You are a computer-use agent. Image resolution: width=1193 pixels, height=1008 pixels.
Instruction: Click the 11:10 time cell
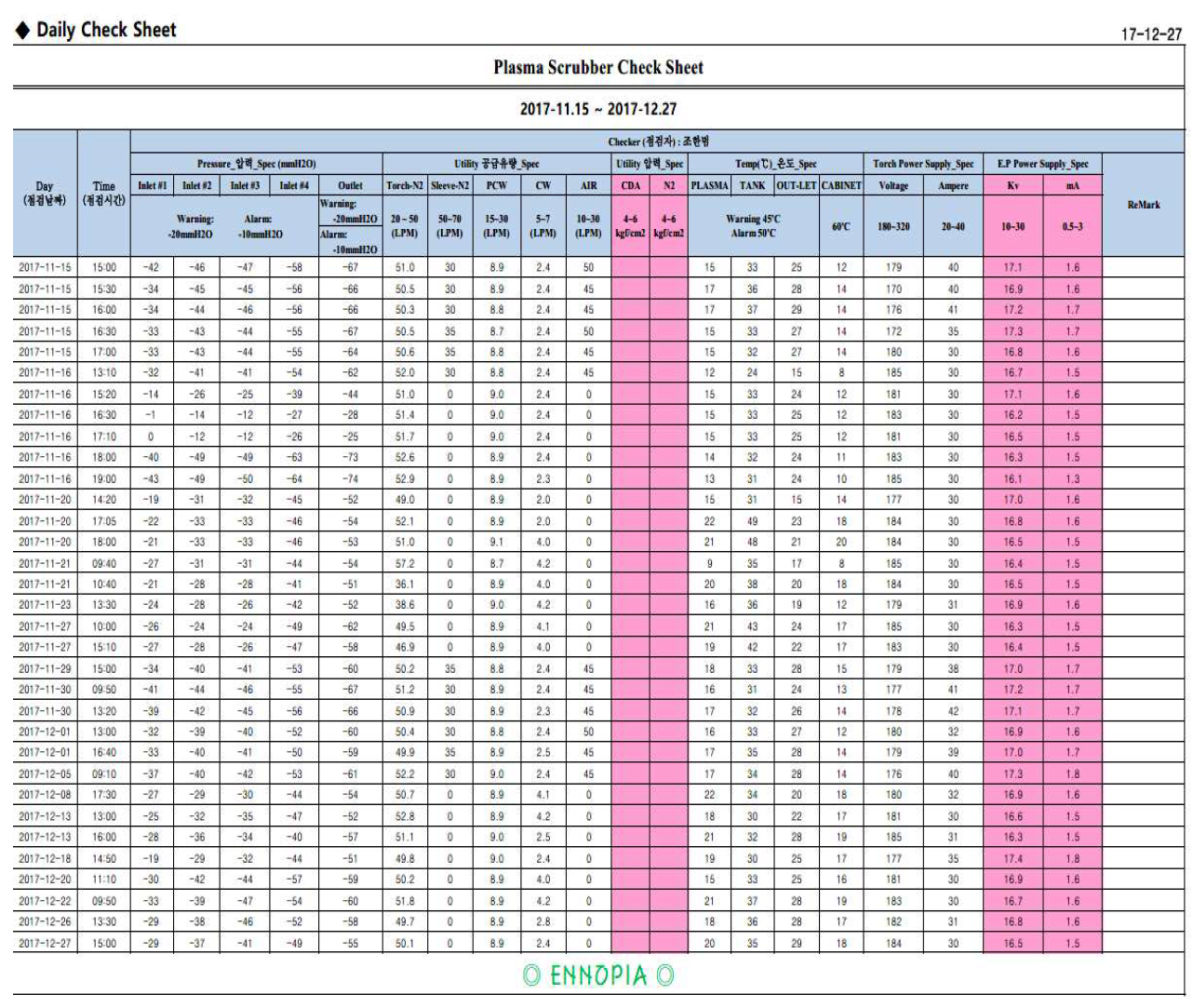(104, 879)
